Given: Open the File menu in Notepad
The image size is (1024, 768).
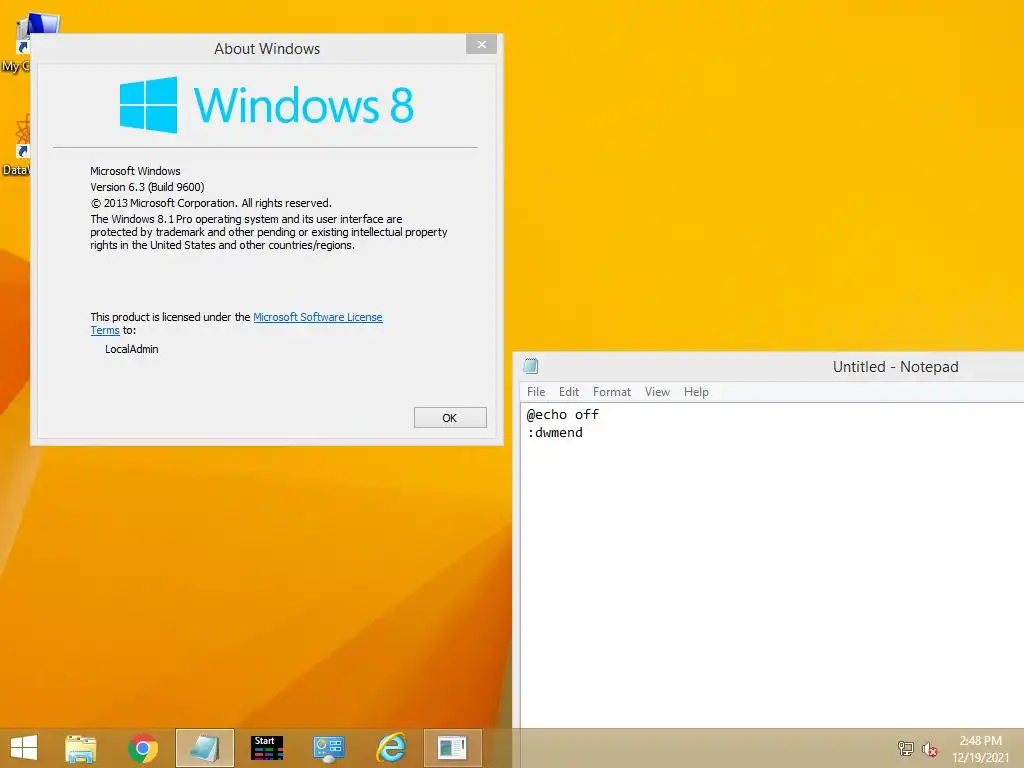Looking at the screenshot, I should point(536,392).
